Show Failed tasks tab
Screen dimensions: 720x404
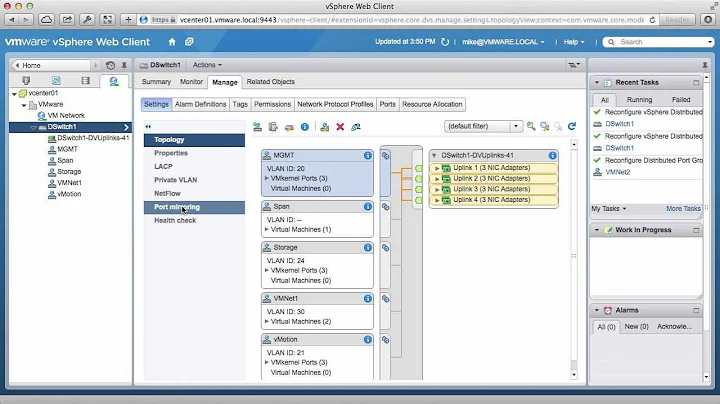[x=681, y=100]
